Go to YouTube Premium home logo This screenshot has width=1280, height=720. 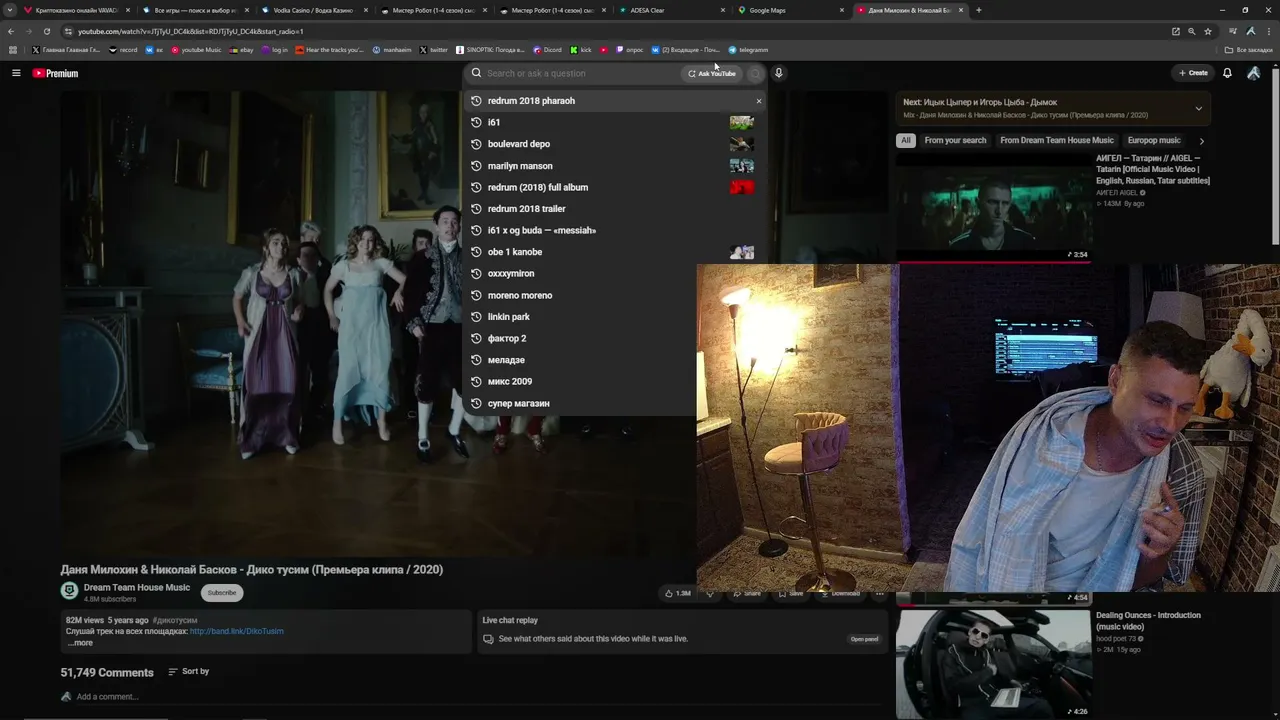[x=55, y=73]
